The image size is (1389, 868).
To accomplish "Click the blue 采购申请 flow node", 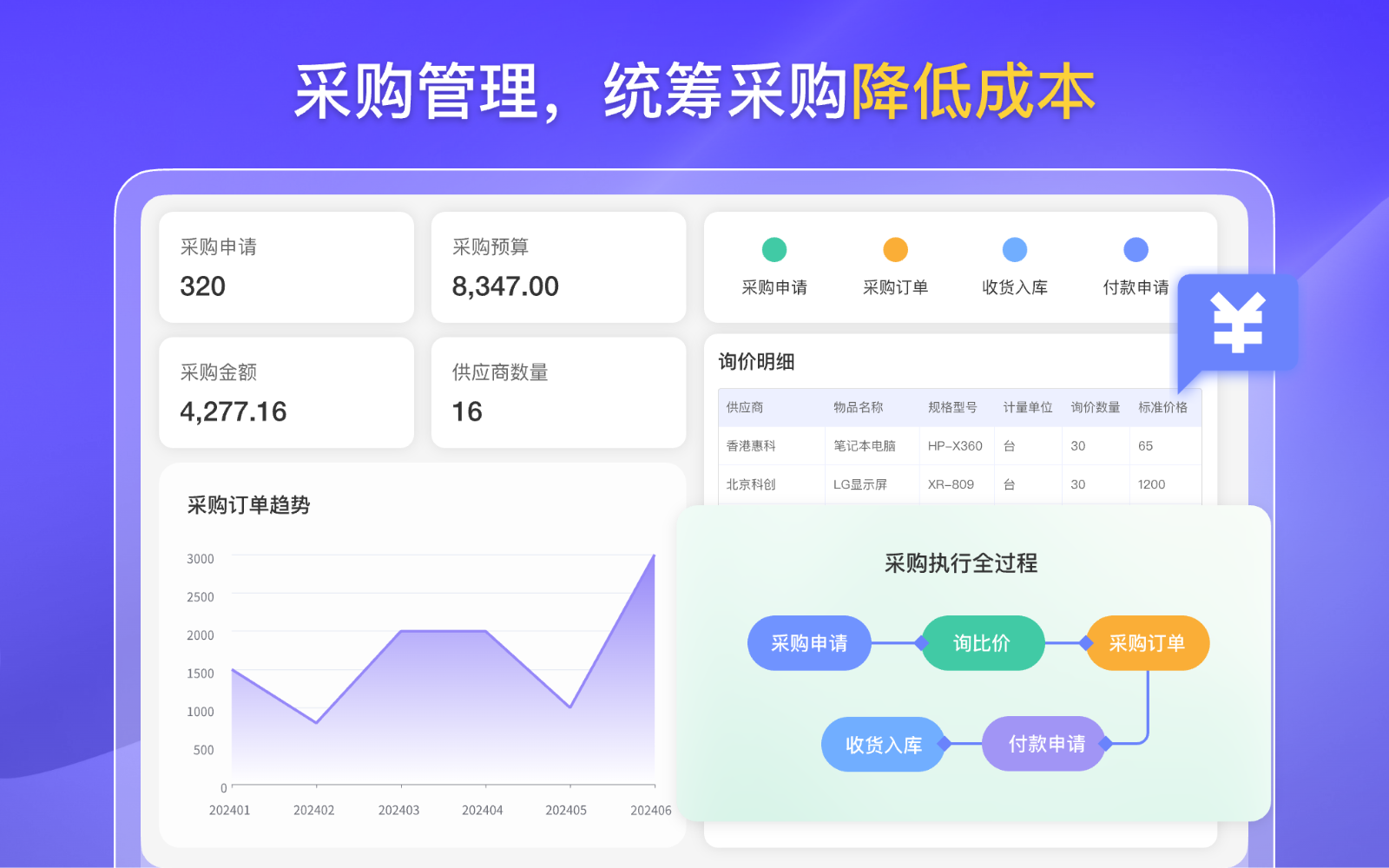I will coord(808,643).
